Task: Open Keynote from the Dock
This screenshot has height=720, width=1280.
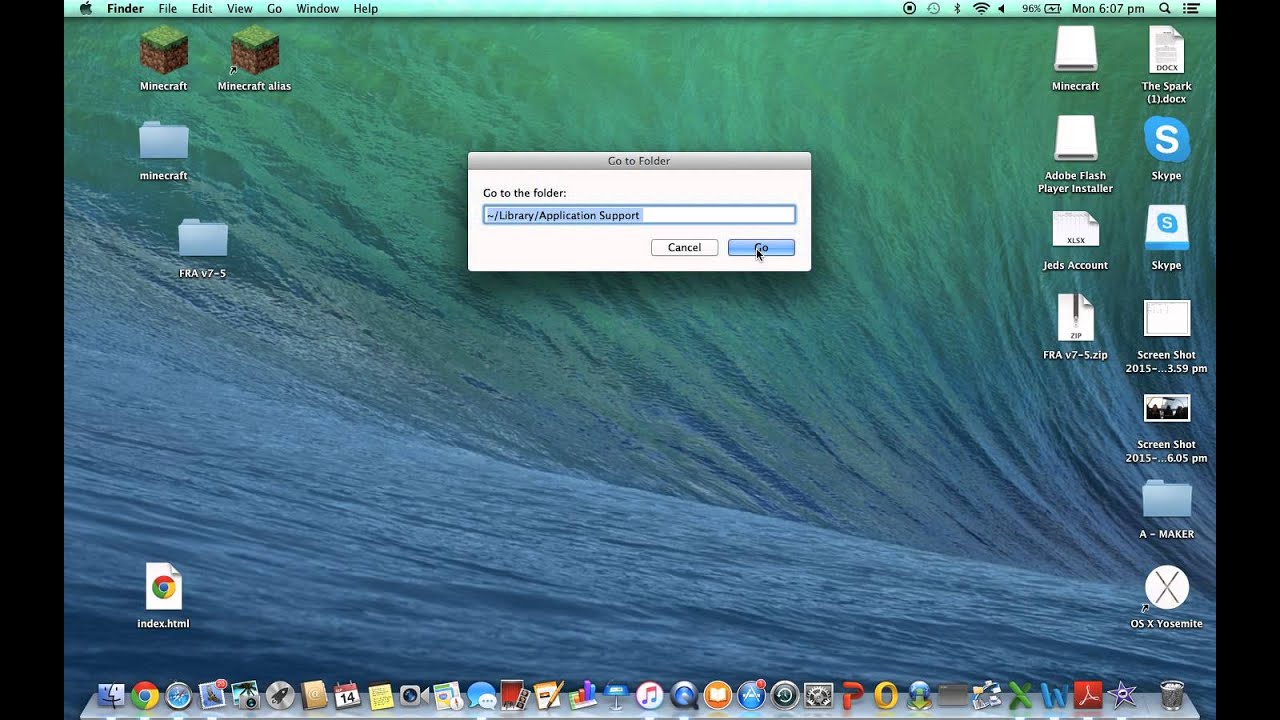Action: [x=616, y=695]
